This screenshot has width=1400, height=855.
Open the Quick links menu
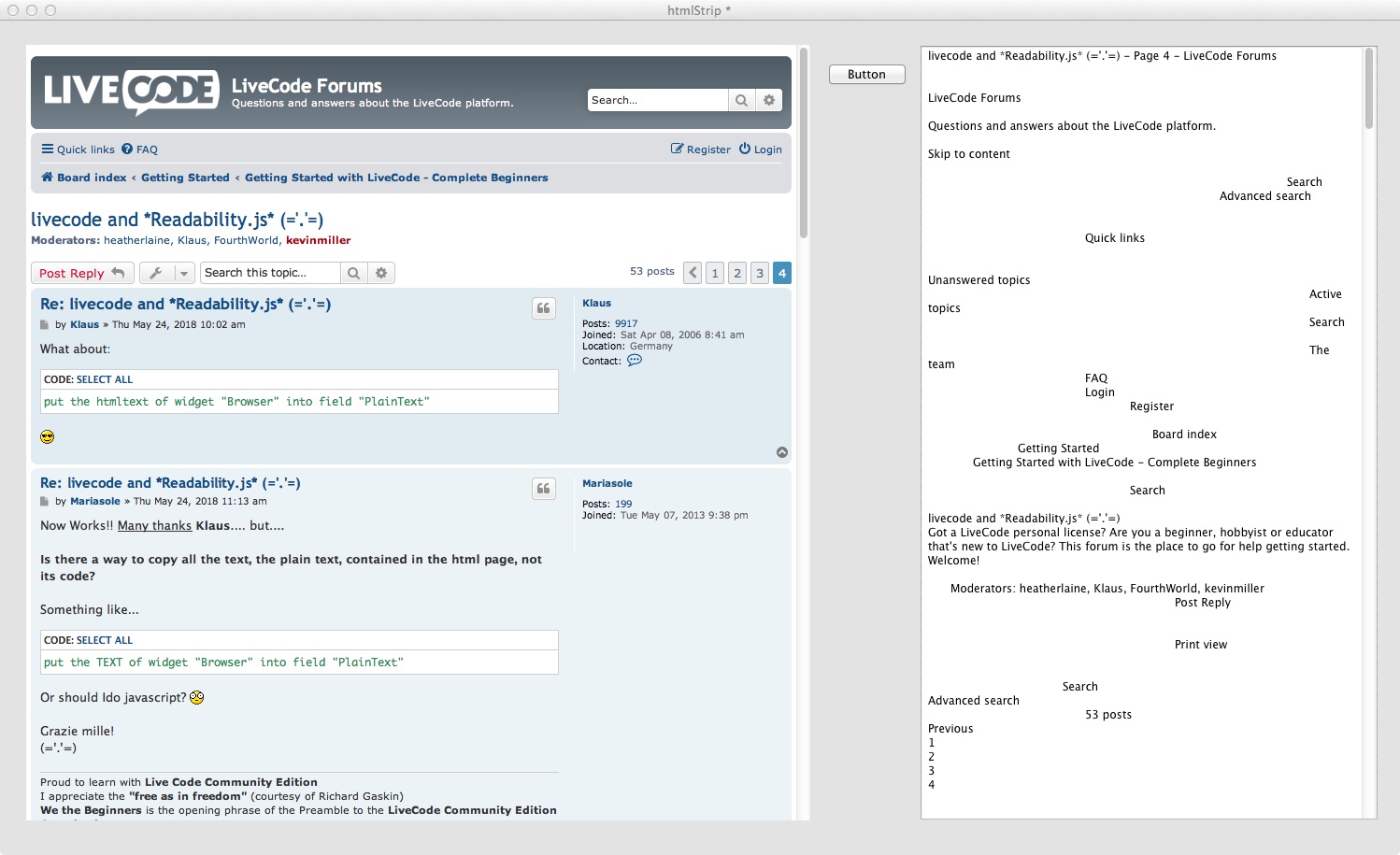point(79,150)
